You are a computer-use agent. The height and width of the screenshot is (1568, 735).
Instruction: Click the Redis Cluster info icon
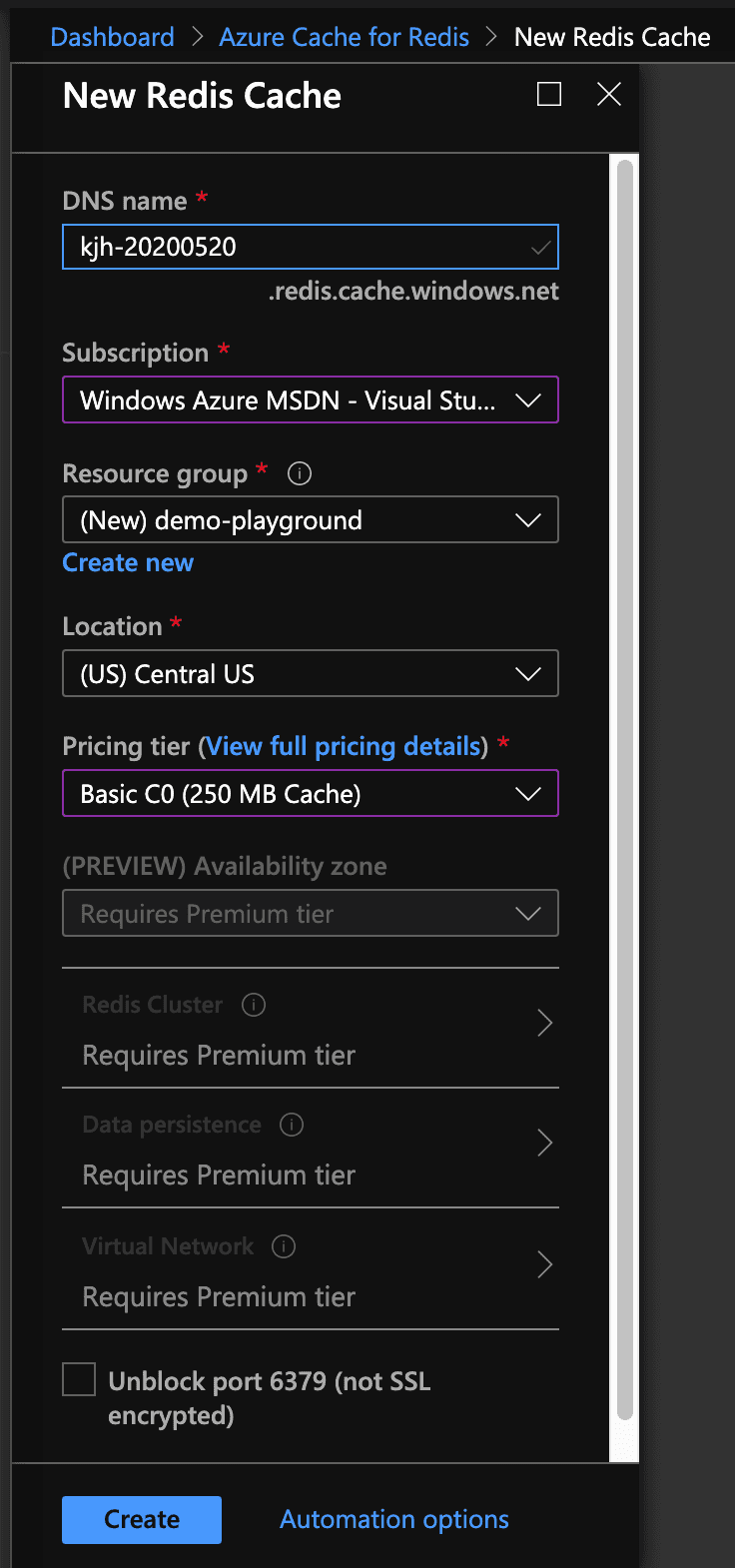coord(254,1005)
